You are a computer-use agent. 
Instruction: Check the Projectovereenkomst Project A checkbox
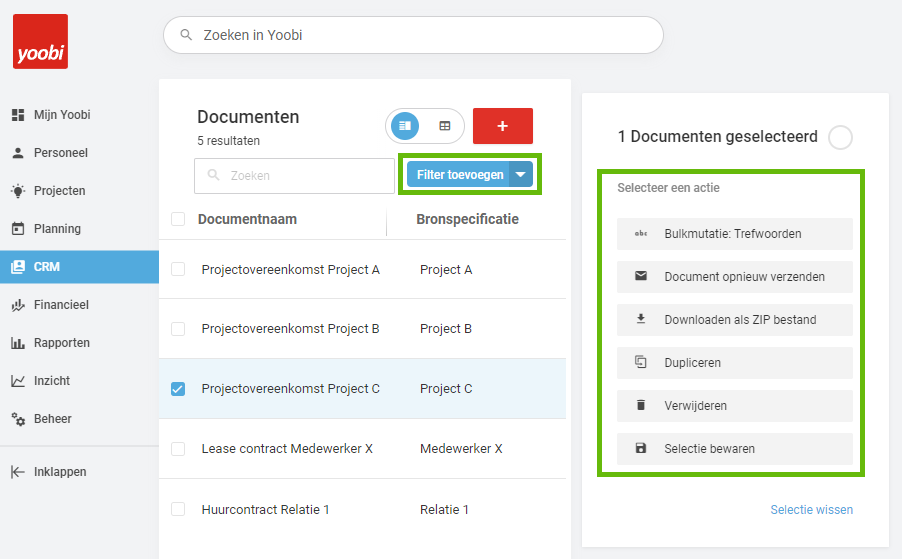pyautogui.click(x=178, y=269)
